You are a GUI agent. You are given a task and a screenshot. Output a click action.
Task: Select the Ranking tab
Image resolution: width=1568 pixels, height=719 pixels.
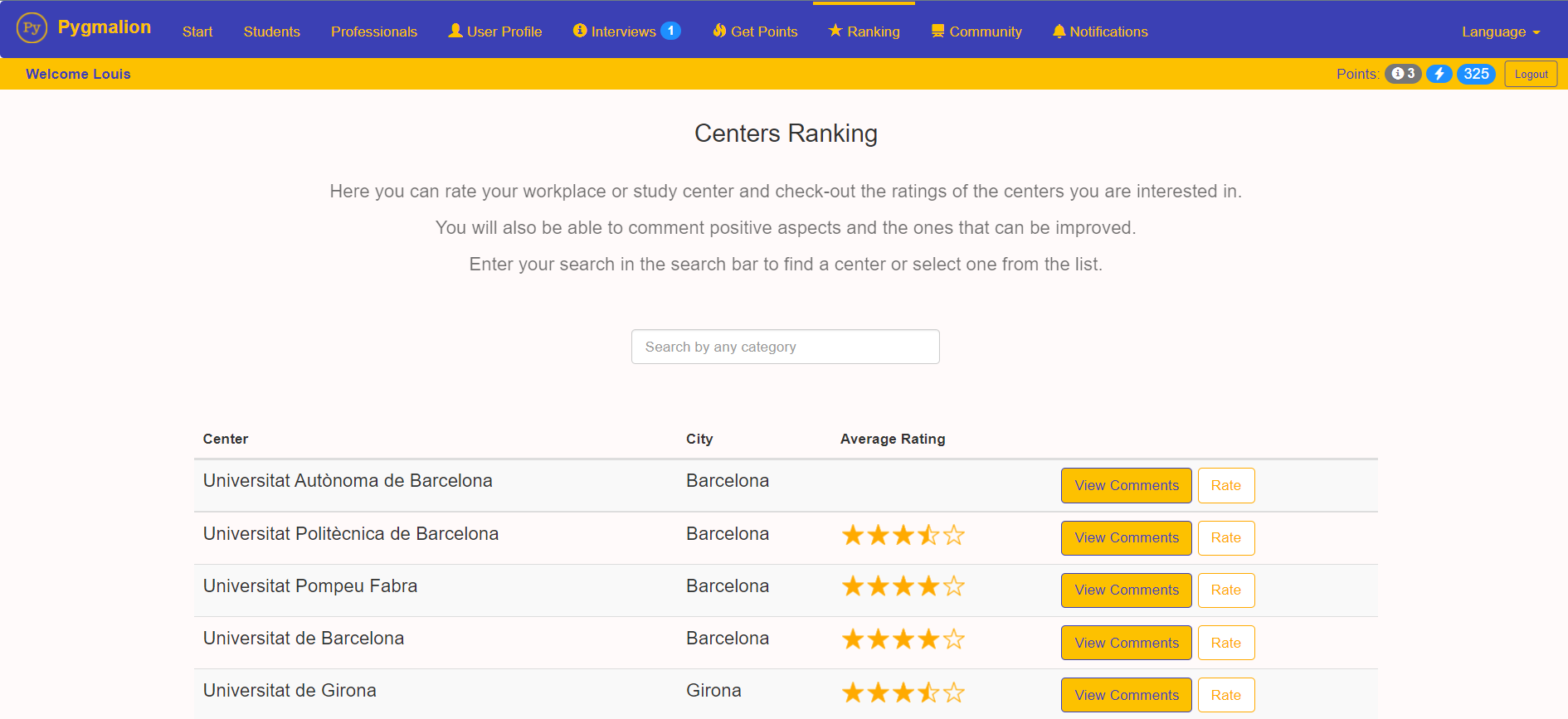[x=864, y=32]
